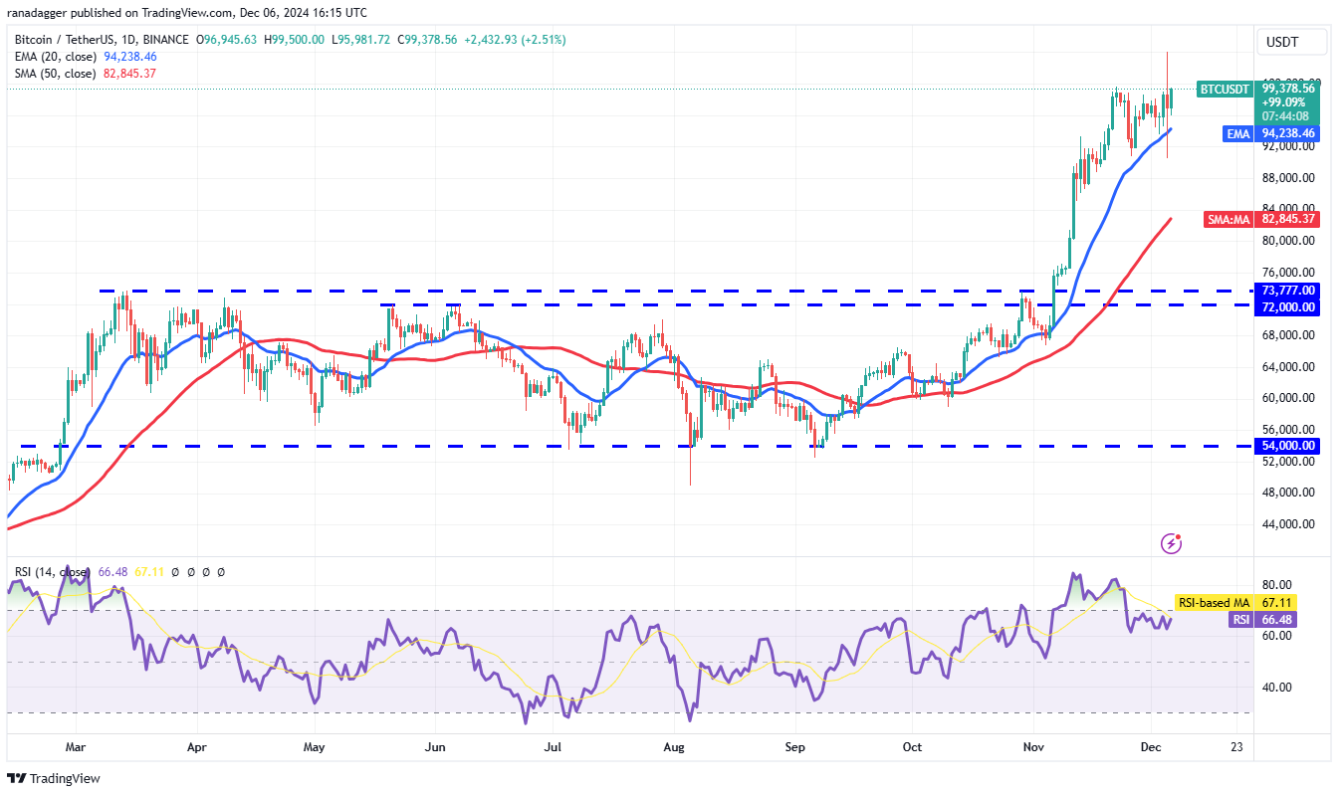Click the Aug label on time axis
Viewport: 1339px width, 794px height.
pos(673,747)
